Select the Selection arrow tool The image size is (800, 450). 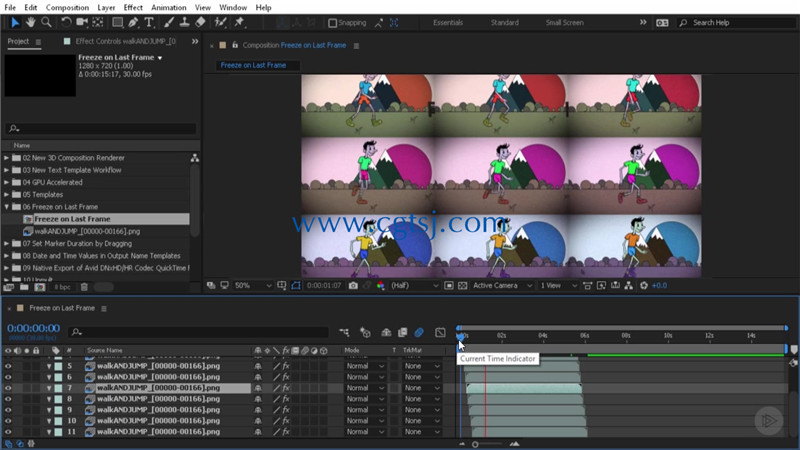tap(15, 22)
